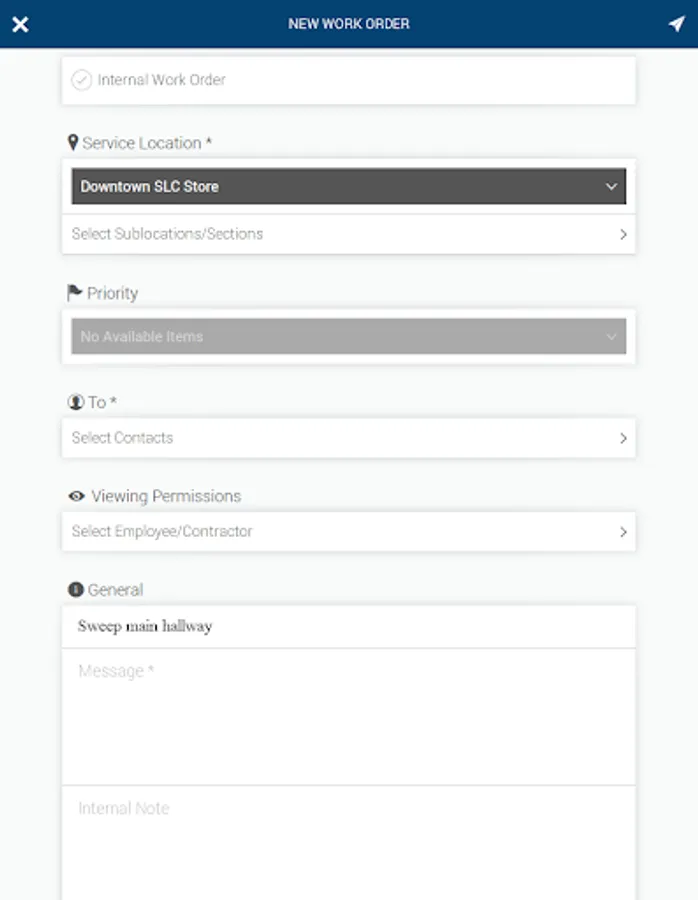Toggle the Internal Work Order checkbox

click(82, 80)
